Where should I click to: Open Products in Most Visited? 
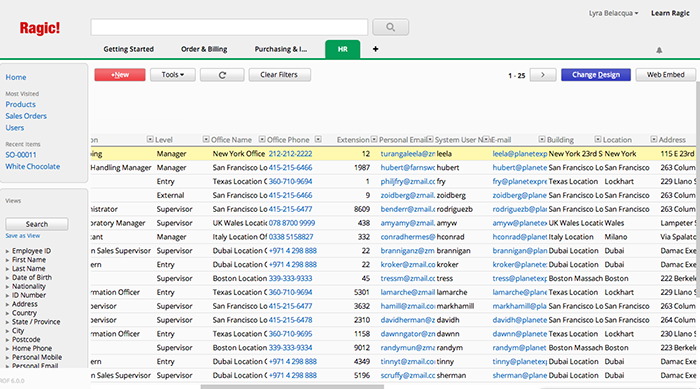21,105
